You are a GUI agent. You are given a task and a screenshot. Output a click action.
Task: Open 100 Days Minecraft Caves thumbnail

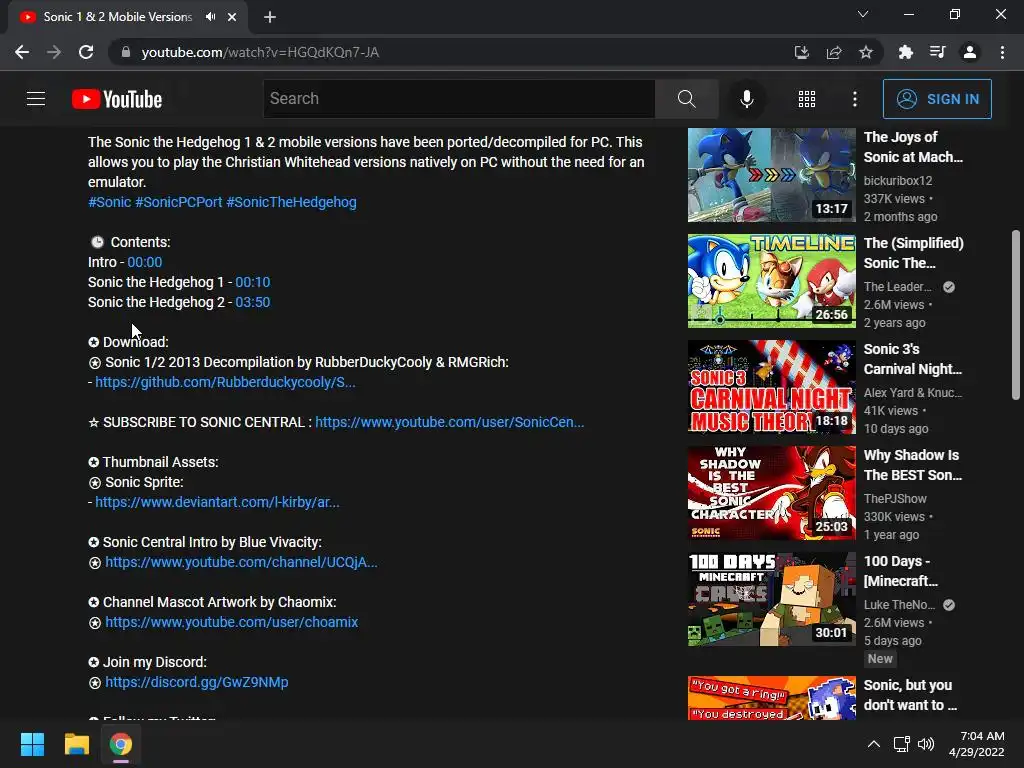771,599
